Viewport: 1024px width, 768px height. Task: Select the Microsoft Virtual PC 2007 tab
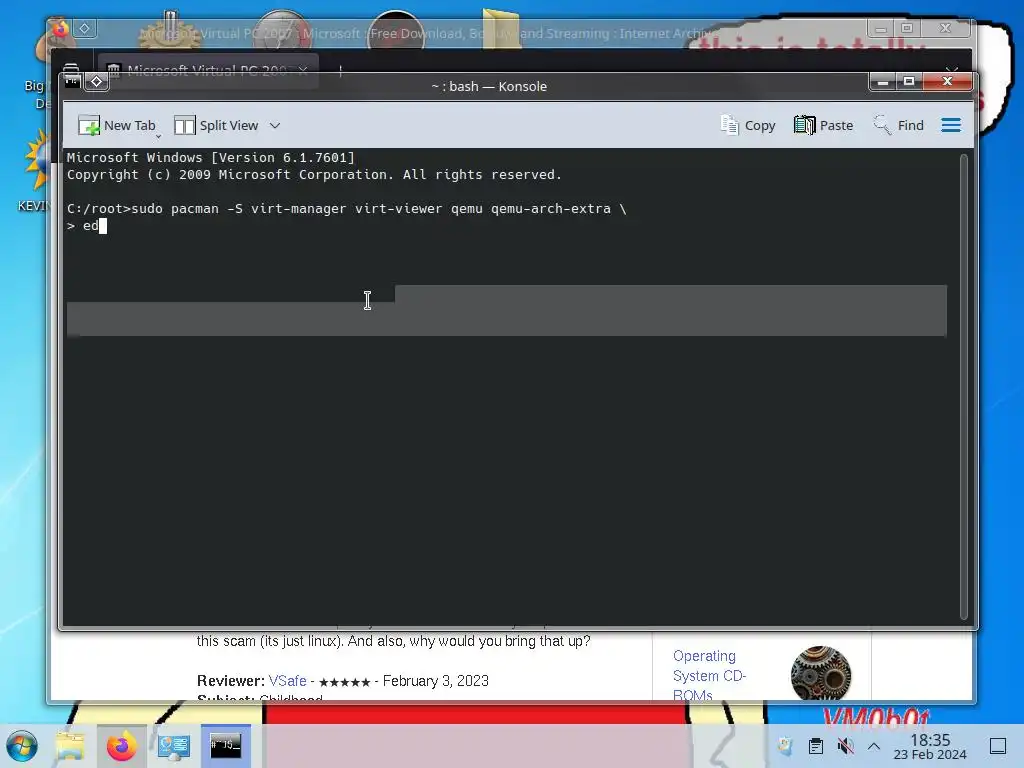click(x=207, y=70)
